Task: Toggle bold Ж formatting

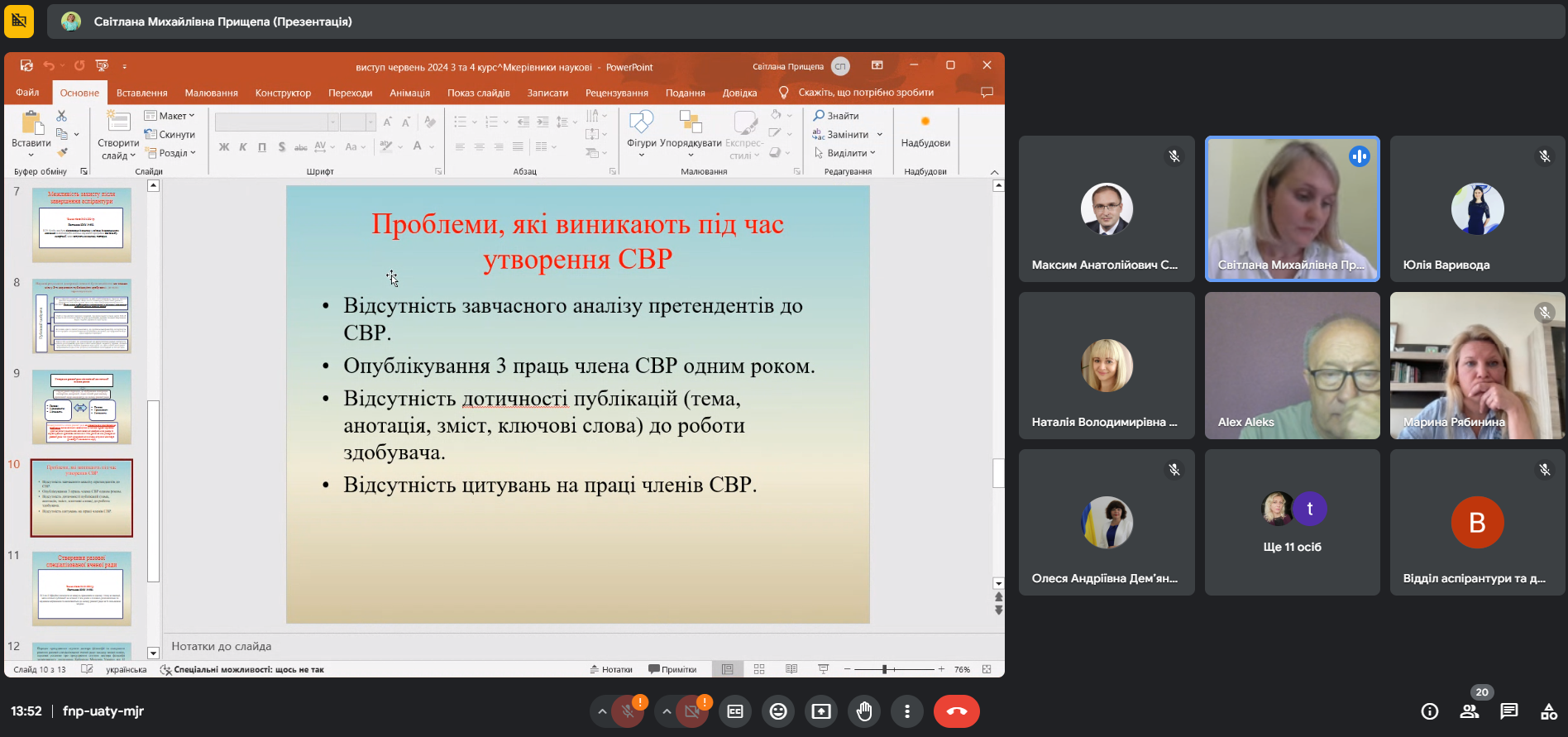Action: 224,147
